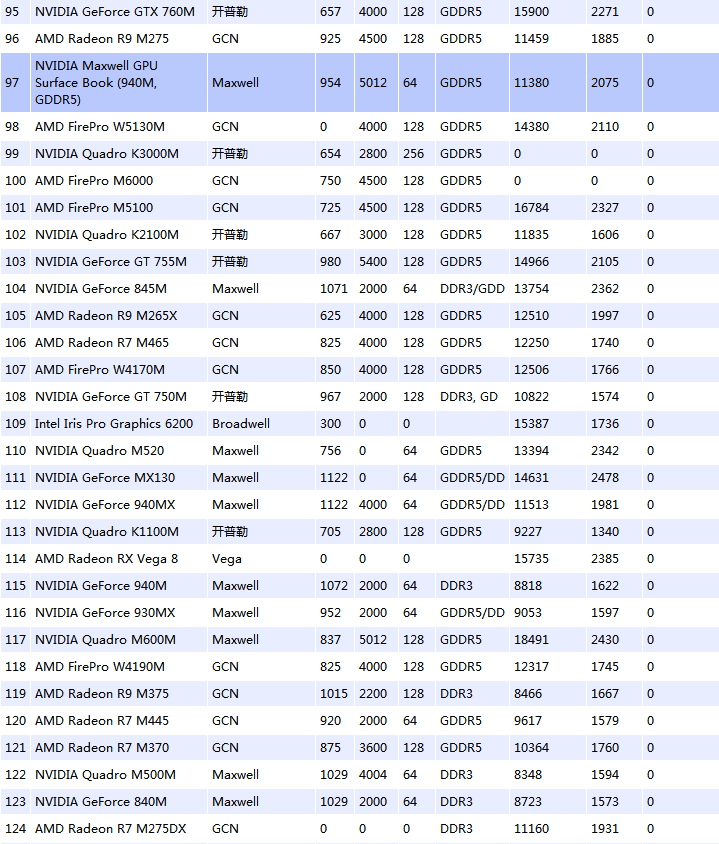Select NVIDIA GeForce GT 755M row name
The height and width of the screenshot is (844, 719).
[x=111, y=262]
